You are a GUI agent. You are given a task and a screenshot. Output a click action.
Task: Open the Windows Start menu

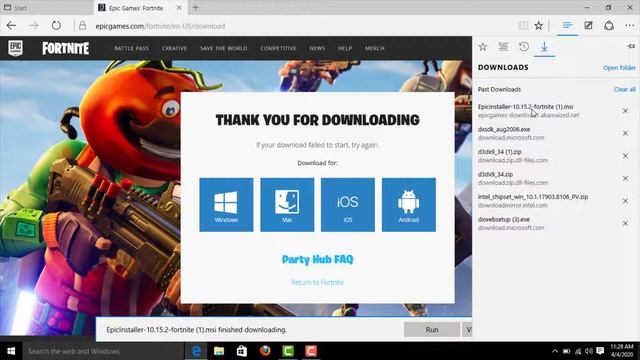click(x=11, y=351)
